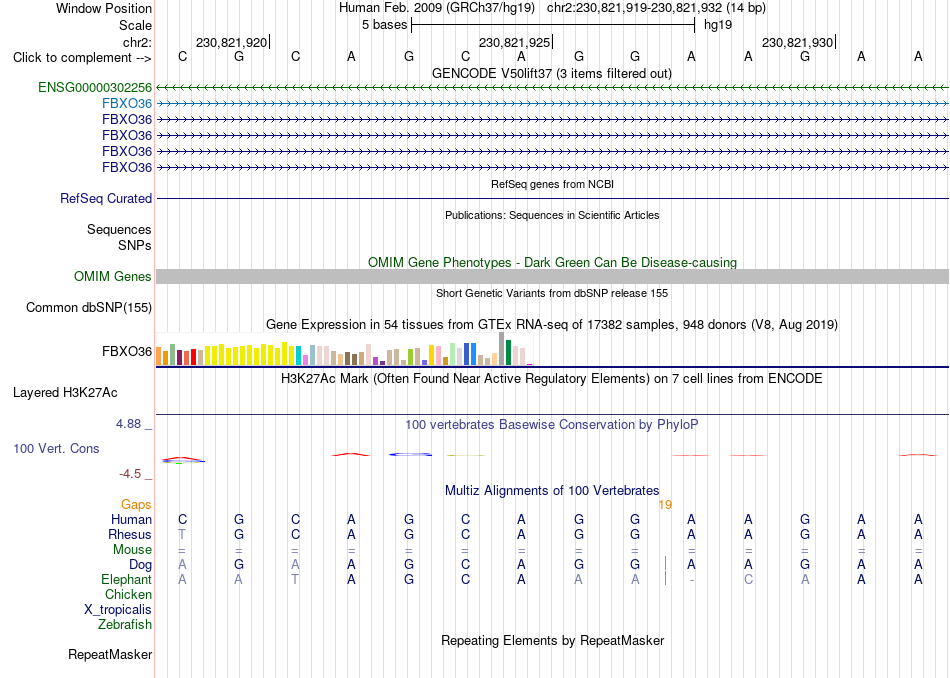Image resolution: width=950 pixels, height=678 pixels.
Task: Click the T base in the Elephant row
Action: pyautogui.click(x=295, y=580)
